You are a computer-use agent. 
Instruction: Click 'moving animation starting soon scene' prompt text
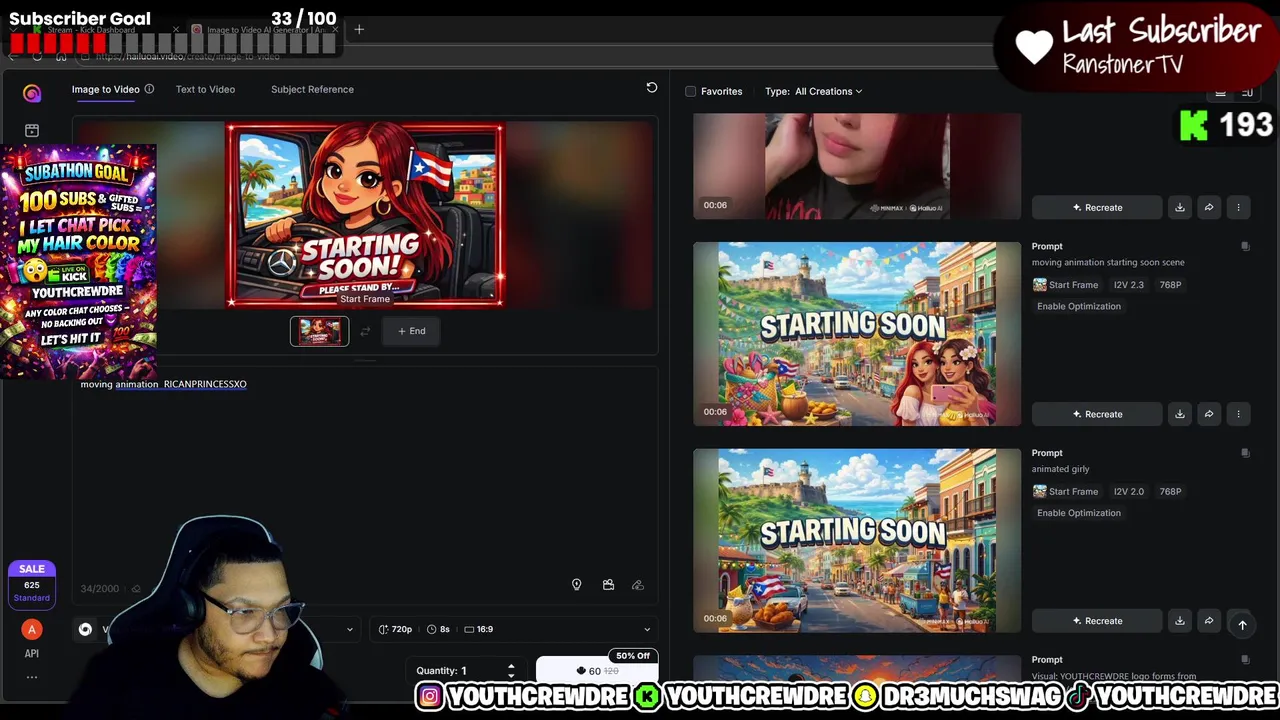click(1108, 262)
